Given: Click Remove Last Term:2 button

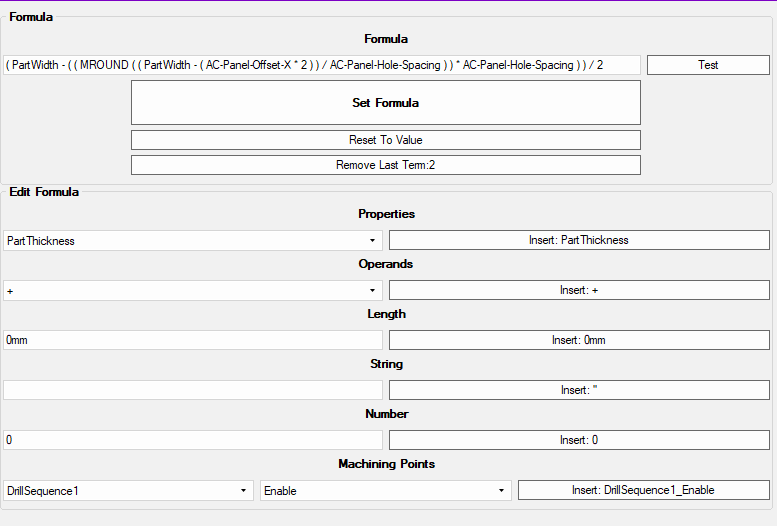Looking at the screenshot, I should pos(386,165).
